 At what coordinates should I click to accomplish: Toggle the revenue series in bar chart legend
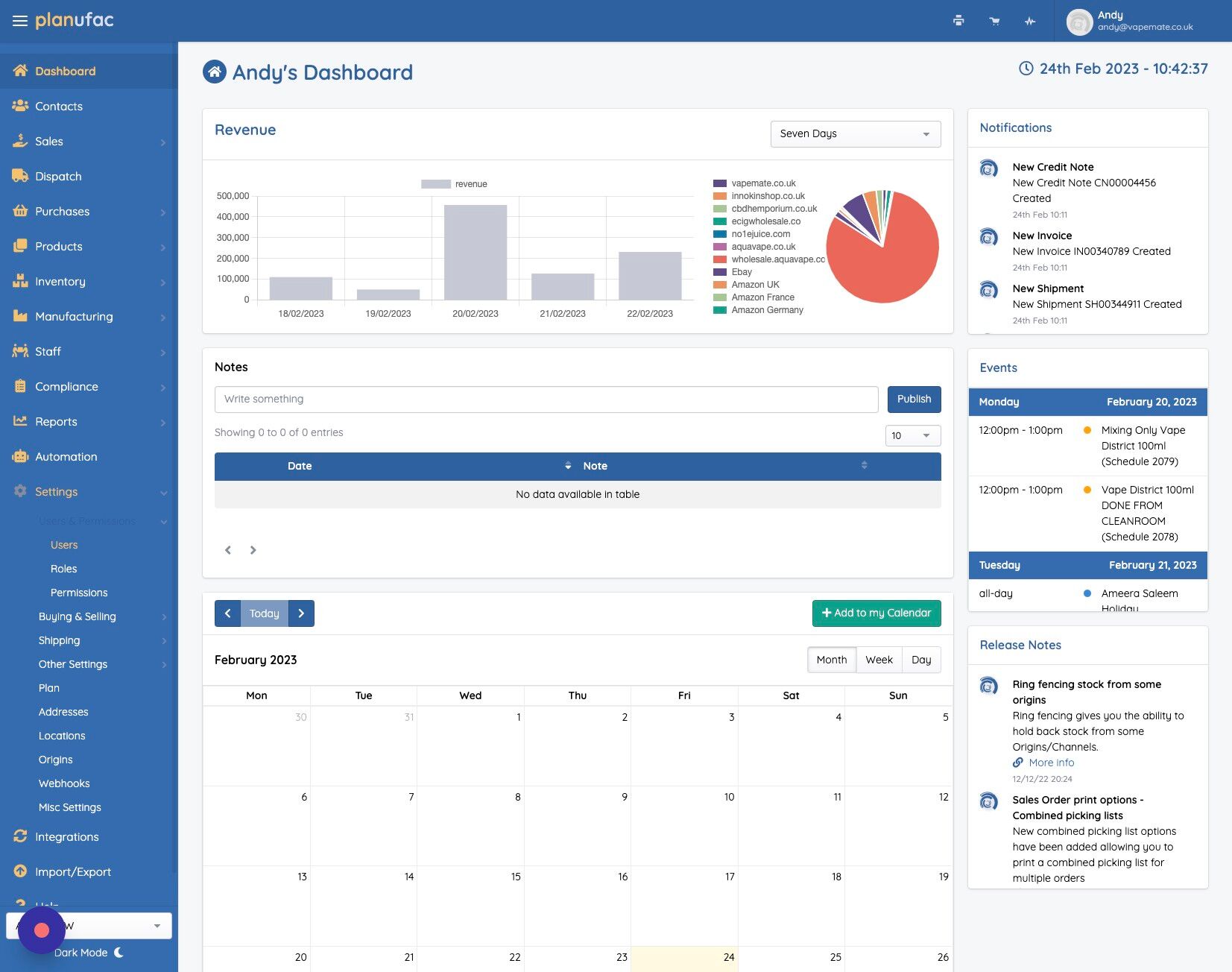point(454,184)
